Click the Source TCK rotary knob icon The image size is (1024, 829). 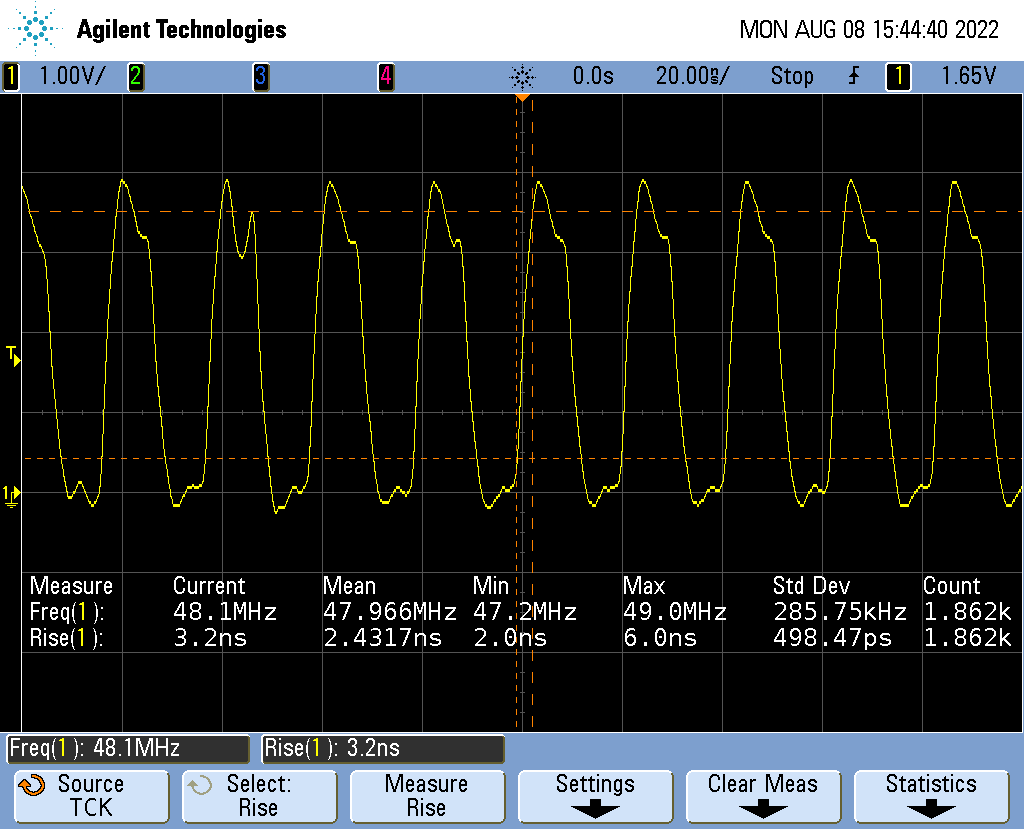point(32,785)
